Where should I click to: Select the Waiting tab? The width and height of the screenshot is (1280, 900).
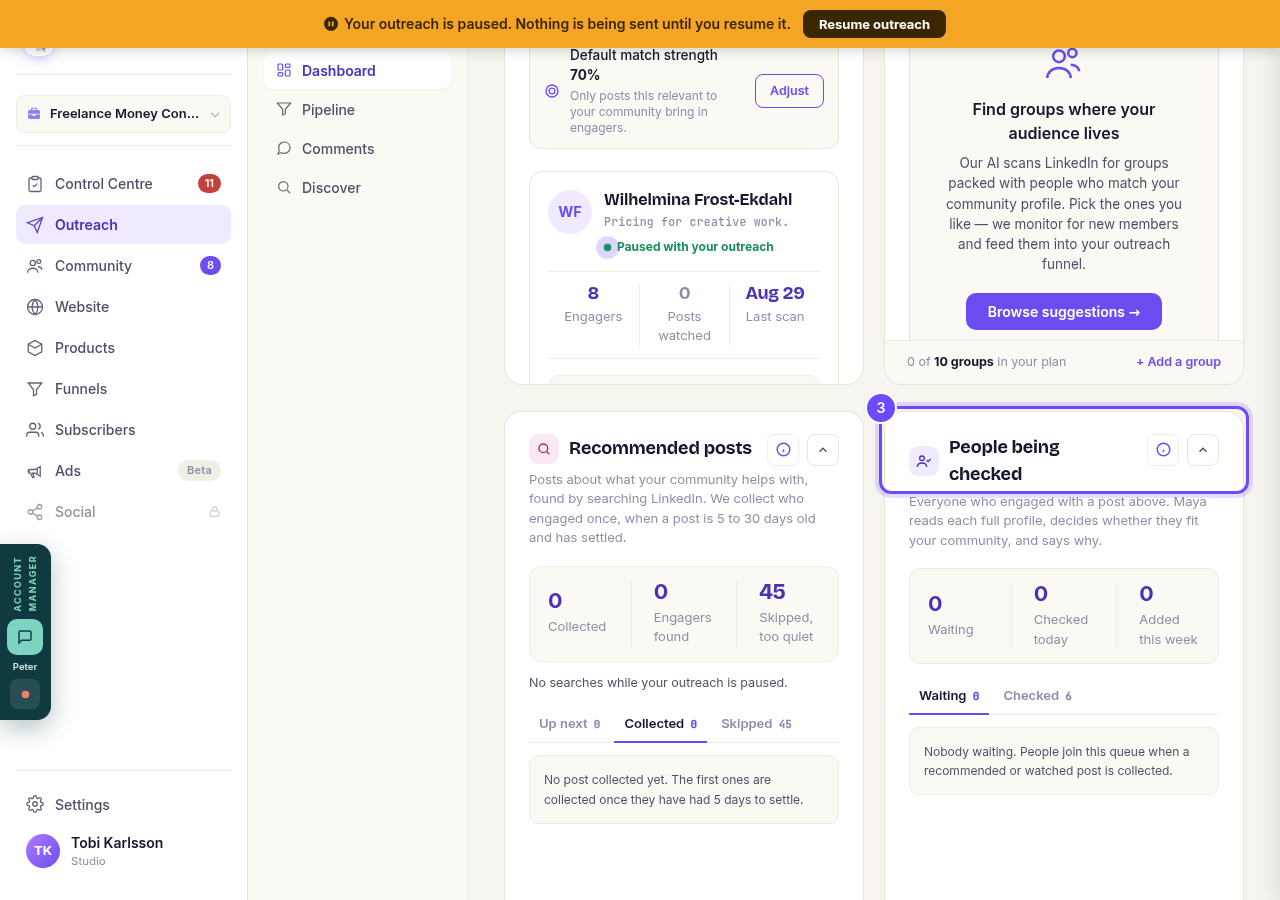[x=949, y=696]
